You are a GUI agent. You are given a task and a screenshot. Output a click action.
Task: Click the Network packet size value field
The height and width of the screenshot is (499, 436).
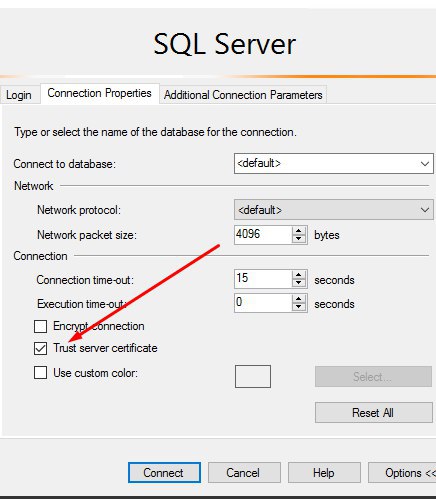pyautogui.click(x=263, y=235)
